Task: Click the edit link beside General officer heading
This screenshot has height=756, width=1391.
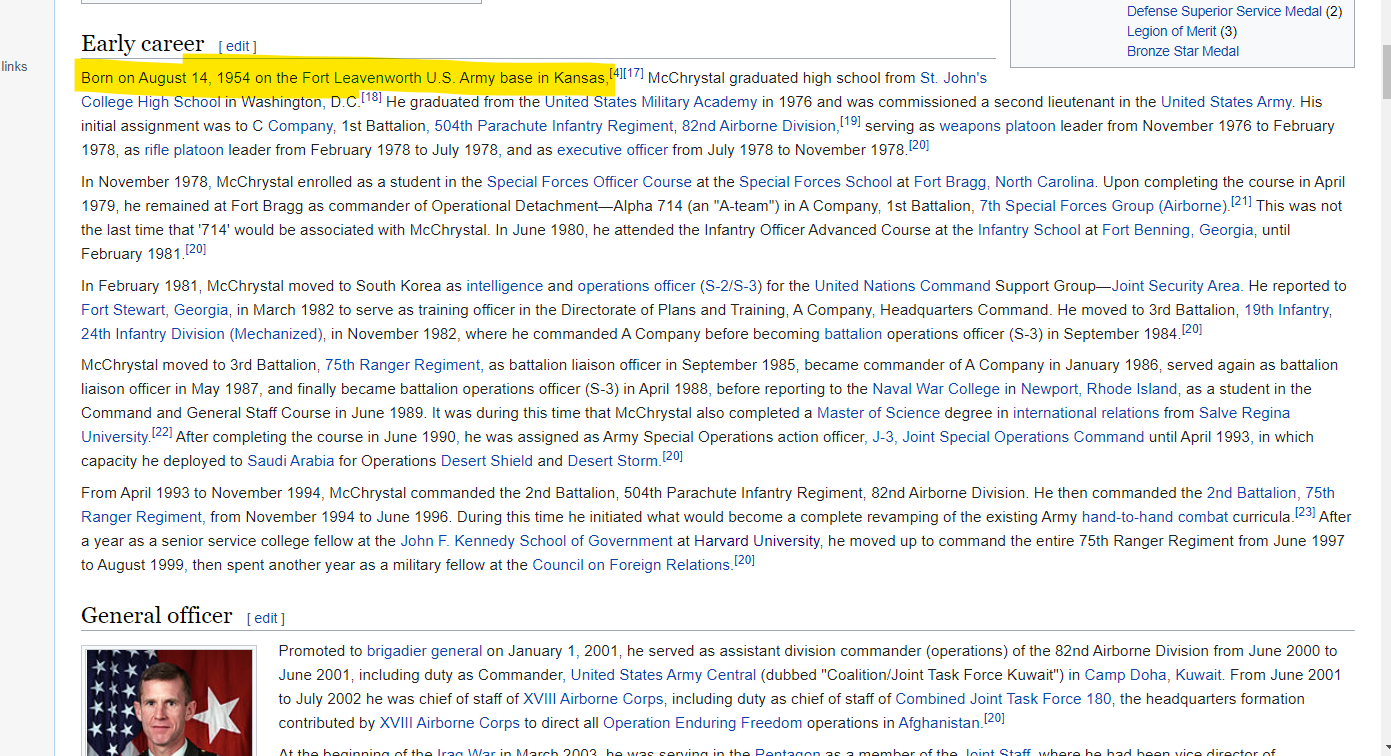Action: 266,618
